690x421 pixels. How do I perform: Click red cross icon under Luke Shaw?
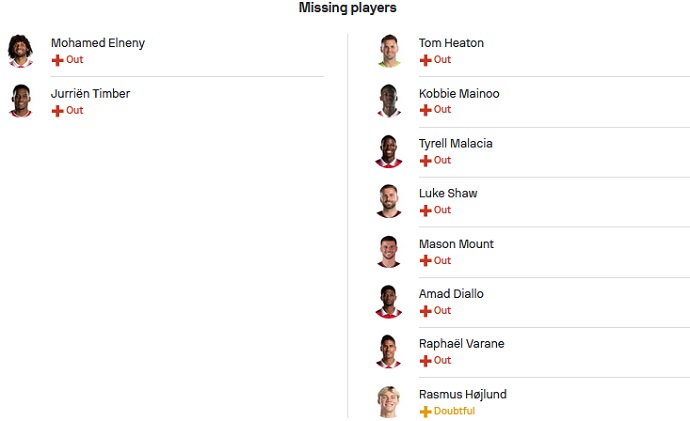[426, 210]
